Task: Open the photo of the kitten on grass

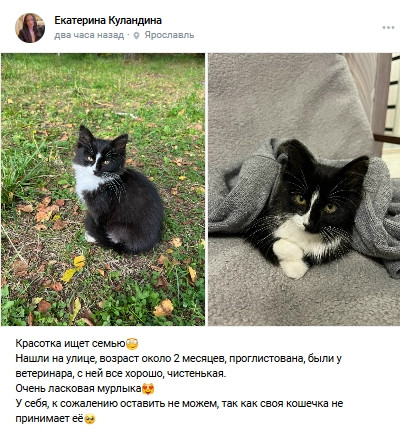Action: coord(103,189)
